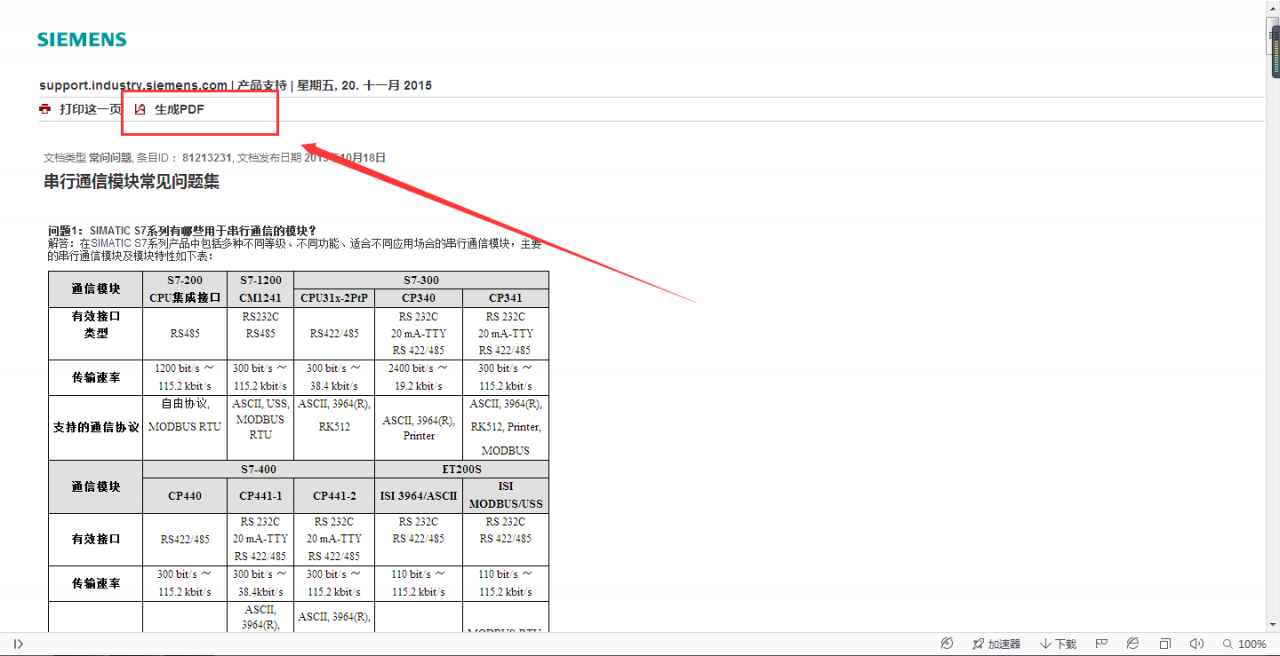Click the heading 串行通信模块常见问题集
The height and width of the screenshot is (656, 1280).
tap(132, 181)
